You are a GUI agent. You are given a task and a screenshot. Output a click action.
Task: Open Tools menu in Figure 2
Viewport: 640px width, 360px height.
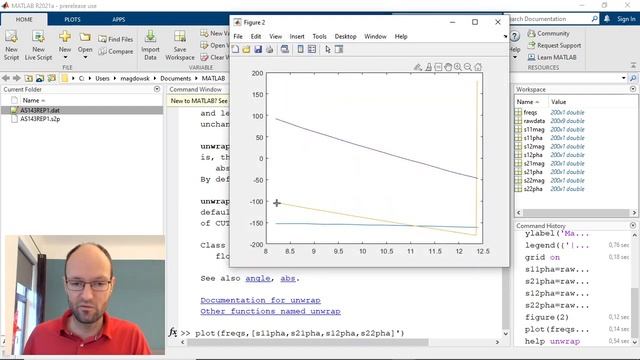320,36
